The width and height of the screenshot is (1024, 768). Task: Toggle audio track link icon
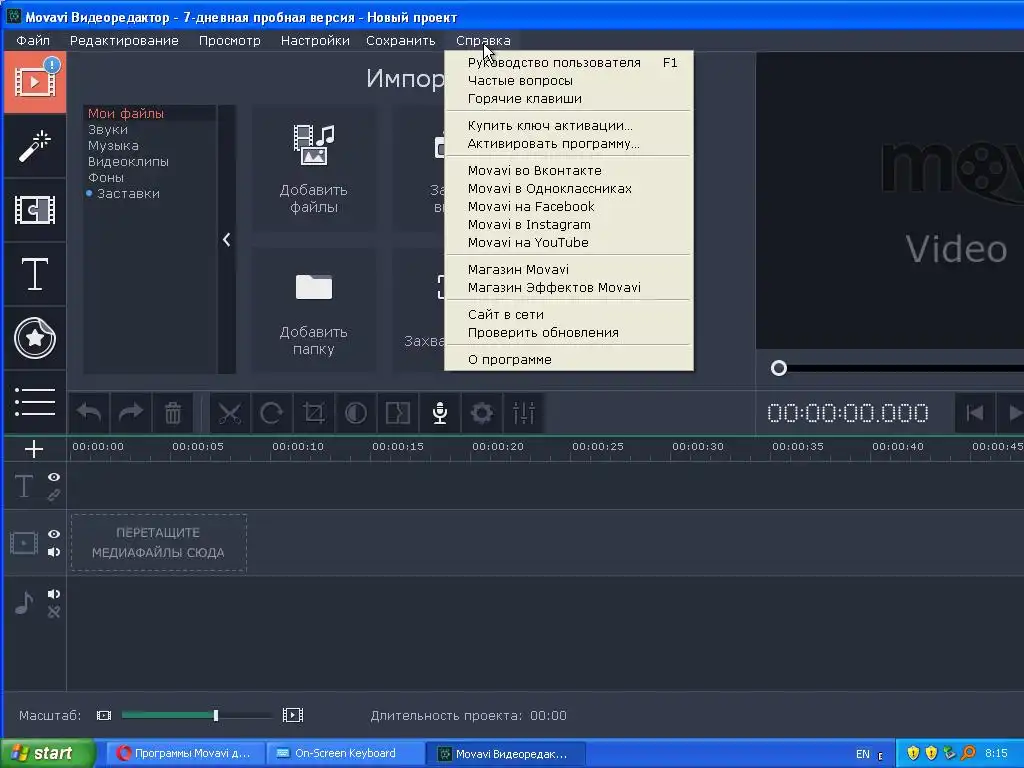pos(54,612)
